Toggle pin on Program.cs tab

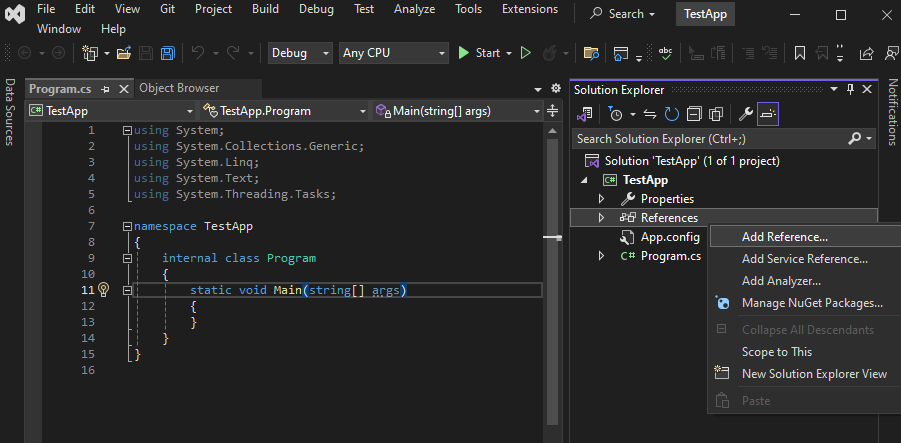tap(105, 89)
